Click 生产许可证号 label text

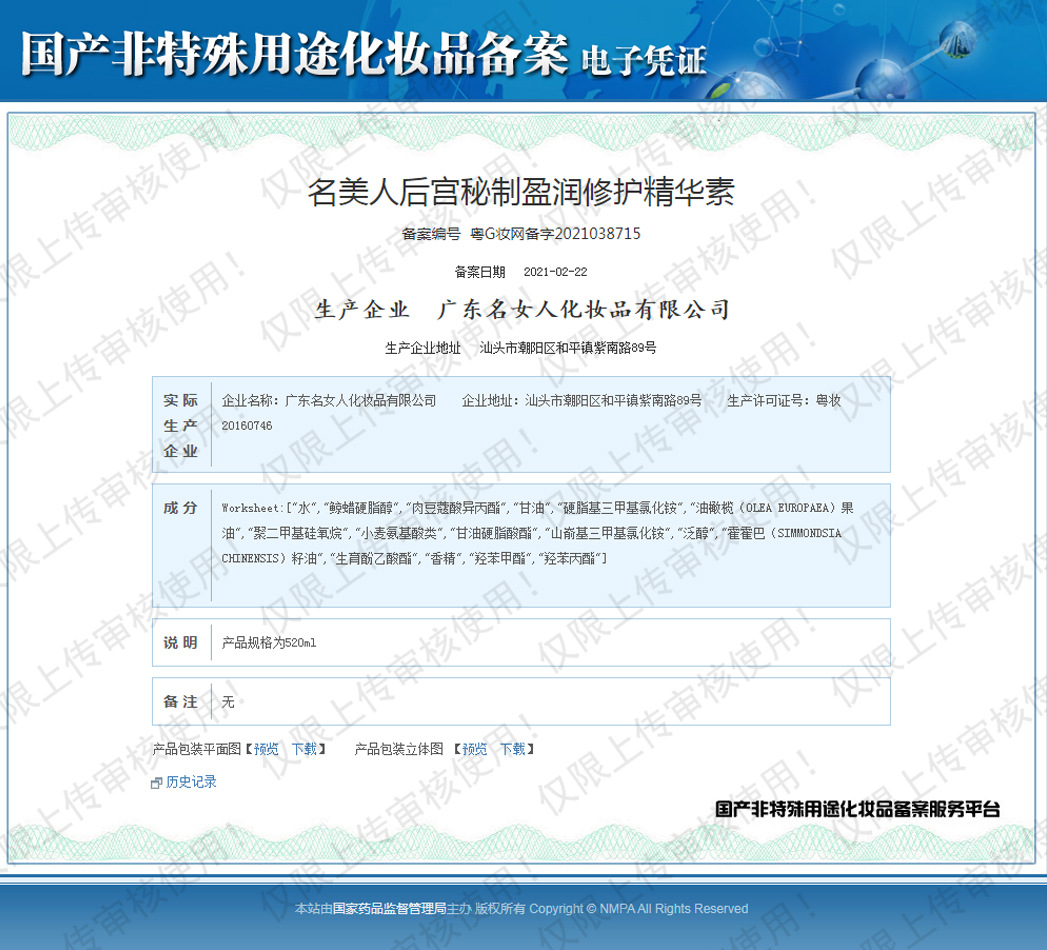pyautogui.click(x=768, y=401)
